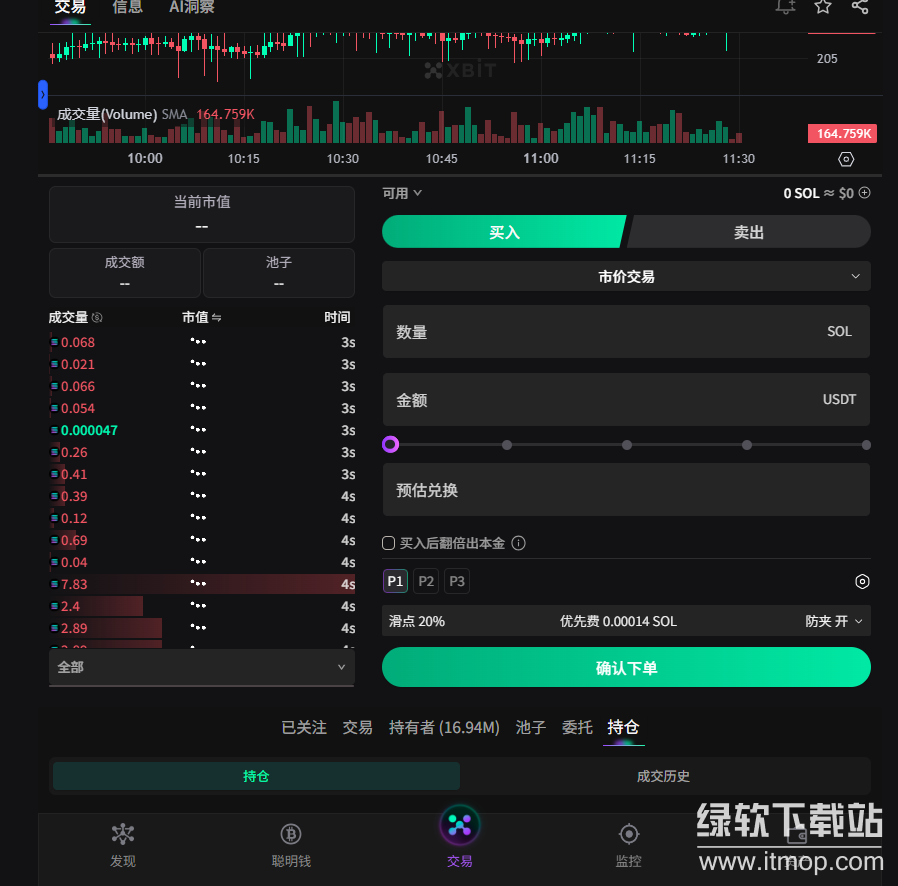The width and height of the screenshot is (898, 886).
Task: Go to 聪明钱 in bottom navigation
Action: coord(291,844)
